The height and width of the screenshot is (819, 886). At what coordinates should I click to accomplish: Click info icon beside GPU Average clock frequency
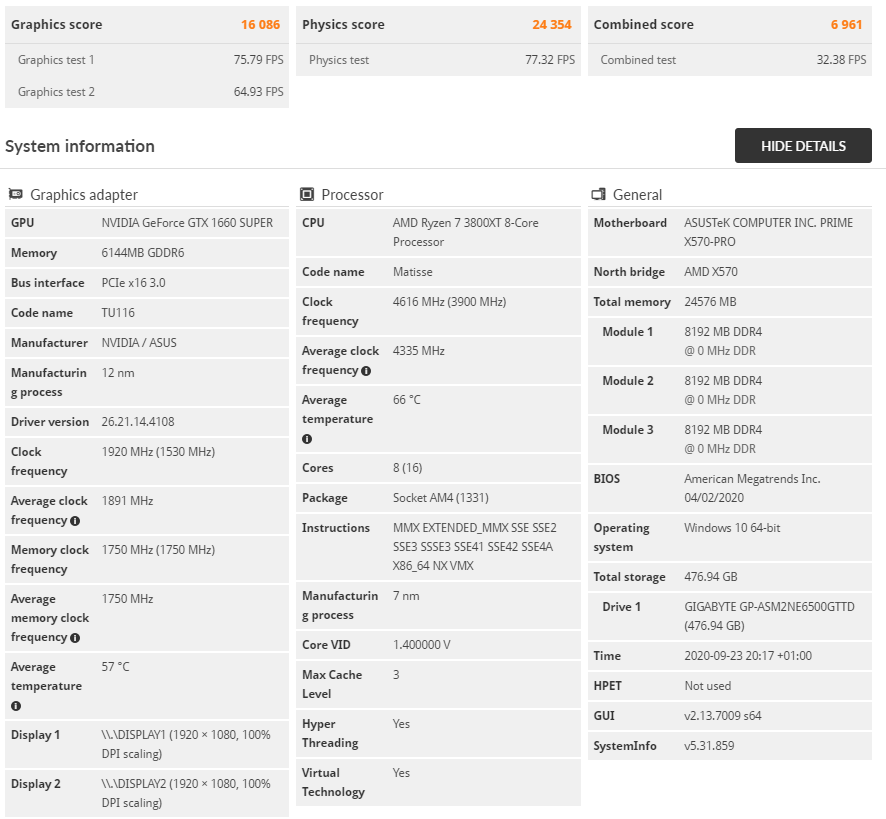(75, 521)
